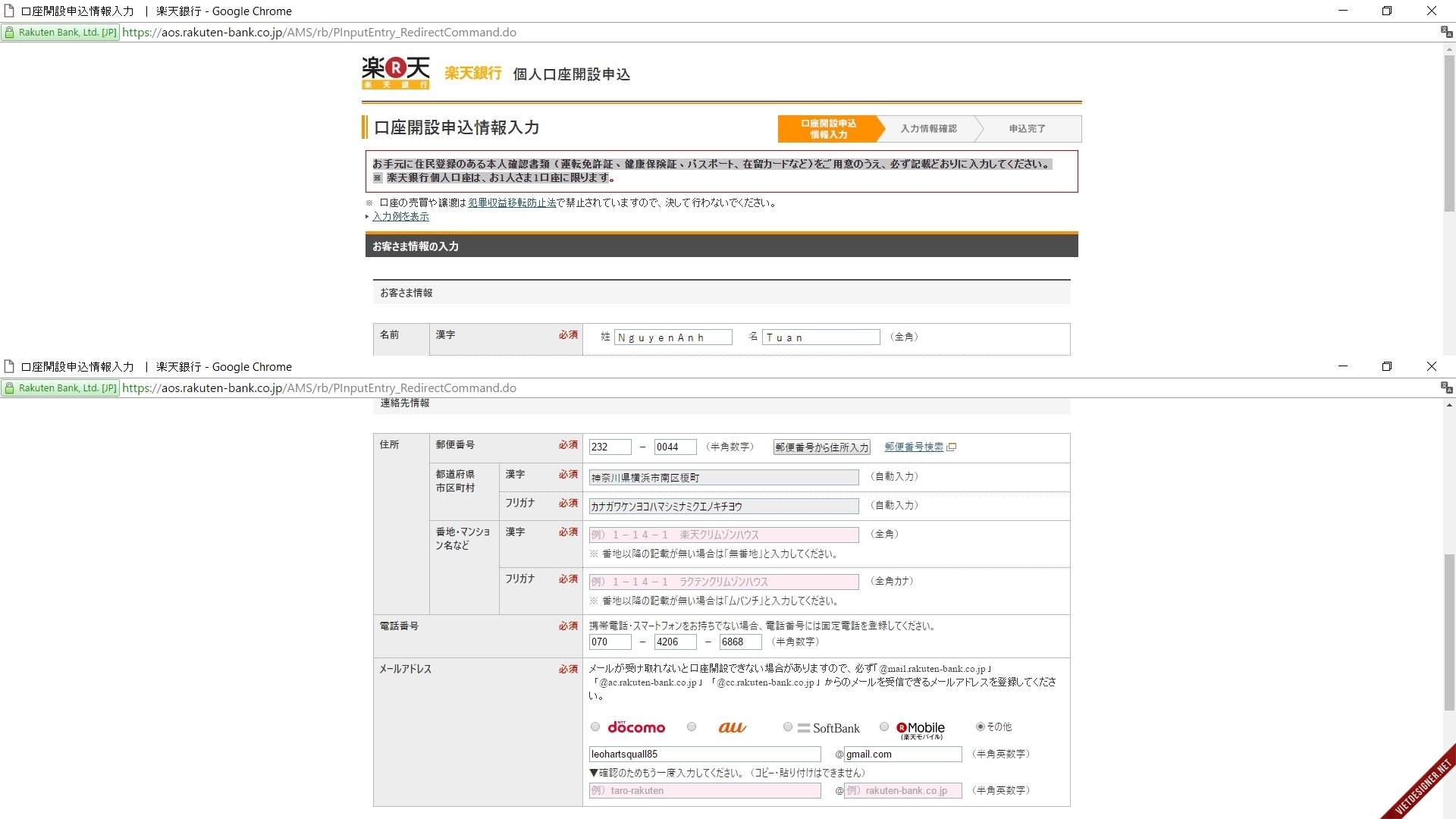Click the メールアドレス row label
Viewport: 1456px width, 819px height.
(406, 669)
